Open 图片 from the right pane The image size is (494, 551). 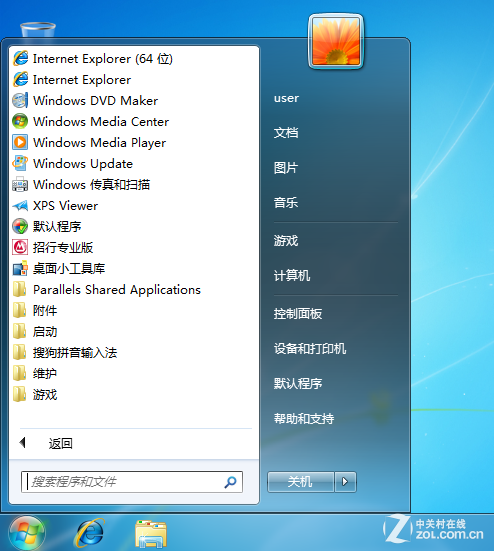(286, 168)
